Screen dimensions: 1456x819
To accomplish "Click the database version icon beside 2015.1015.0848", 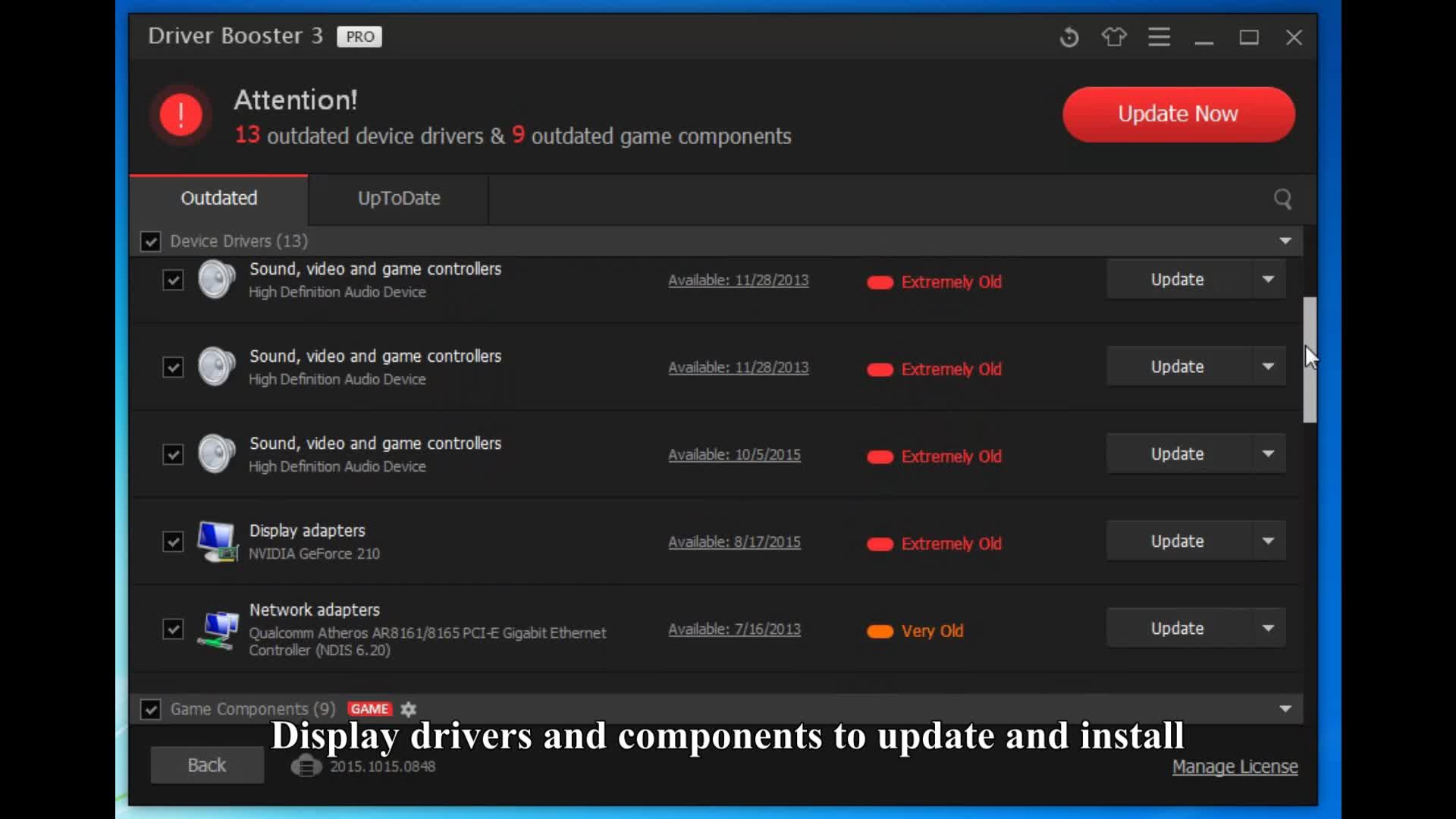I will coord(306,767).
